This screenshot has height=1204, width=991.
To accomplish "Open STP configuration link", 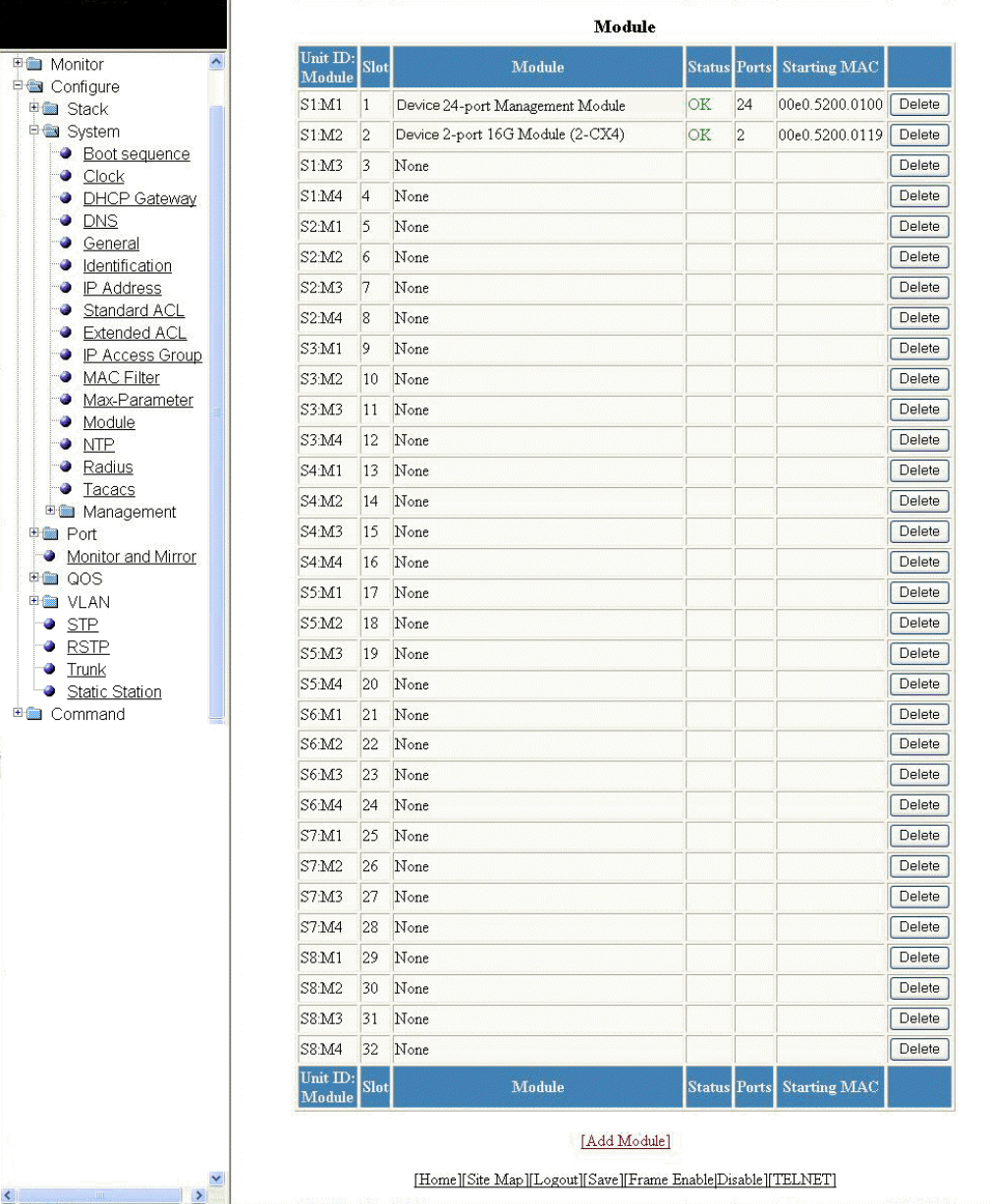I will pyautogui.click(x=83, y=625).
